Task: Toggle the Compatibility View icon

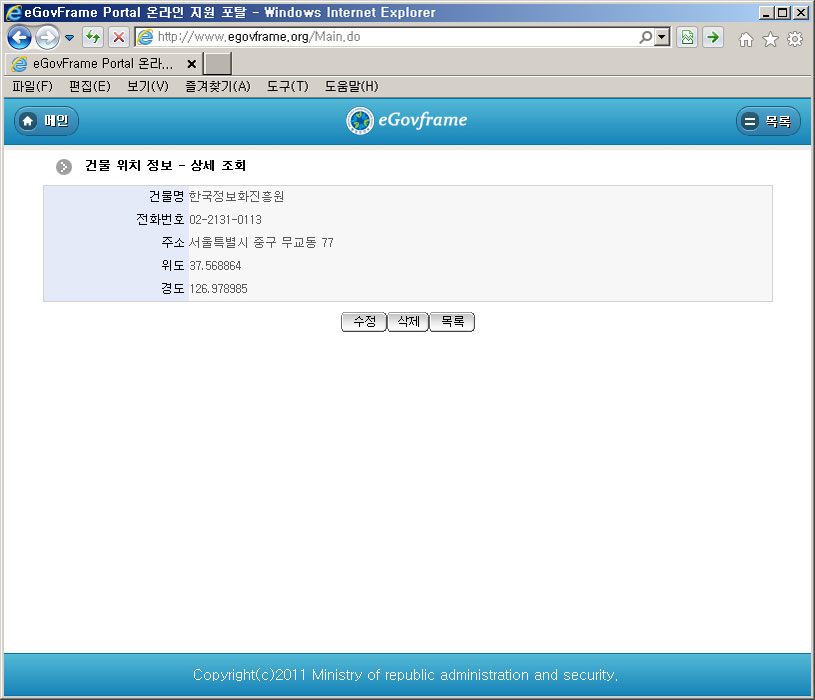Action: click(x=687, y=38)
